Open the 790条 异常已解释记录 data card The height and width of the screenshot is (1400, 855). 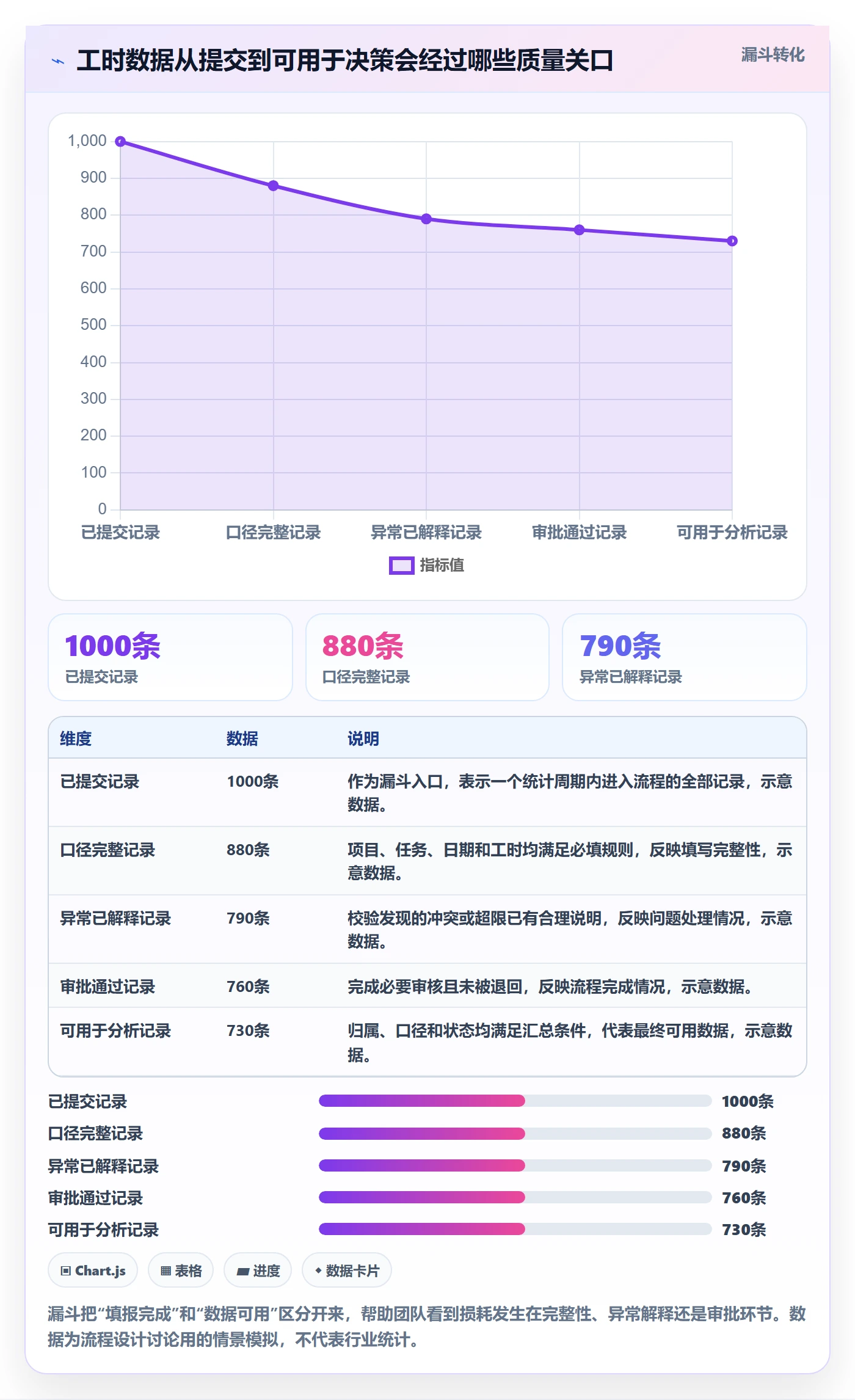pyautogui.click(x=685, y=657)
